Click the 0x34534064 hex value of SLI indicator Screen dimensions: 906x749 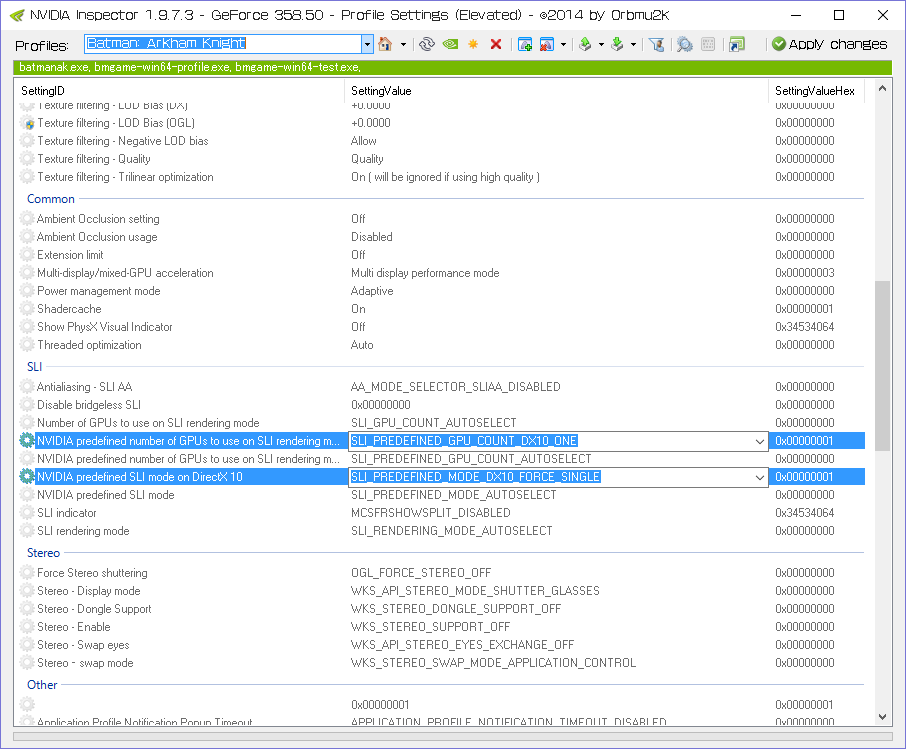tap(805, 513)
